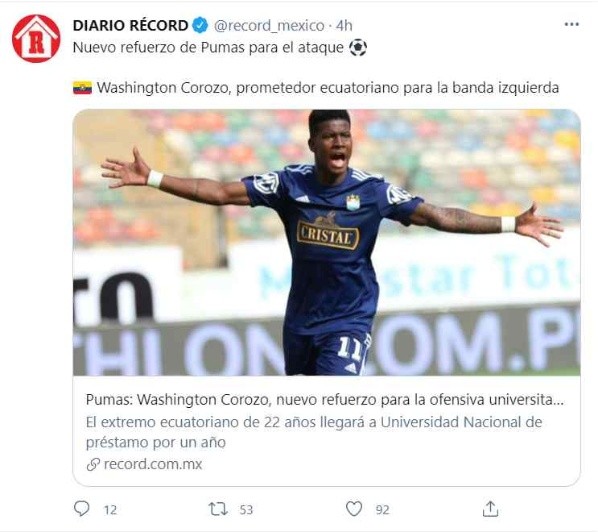Open the three-dot more options menu
The image size is (598, 532).
coord(572,24)
